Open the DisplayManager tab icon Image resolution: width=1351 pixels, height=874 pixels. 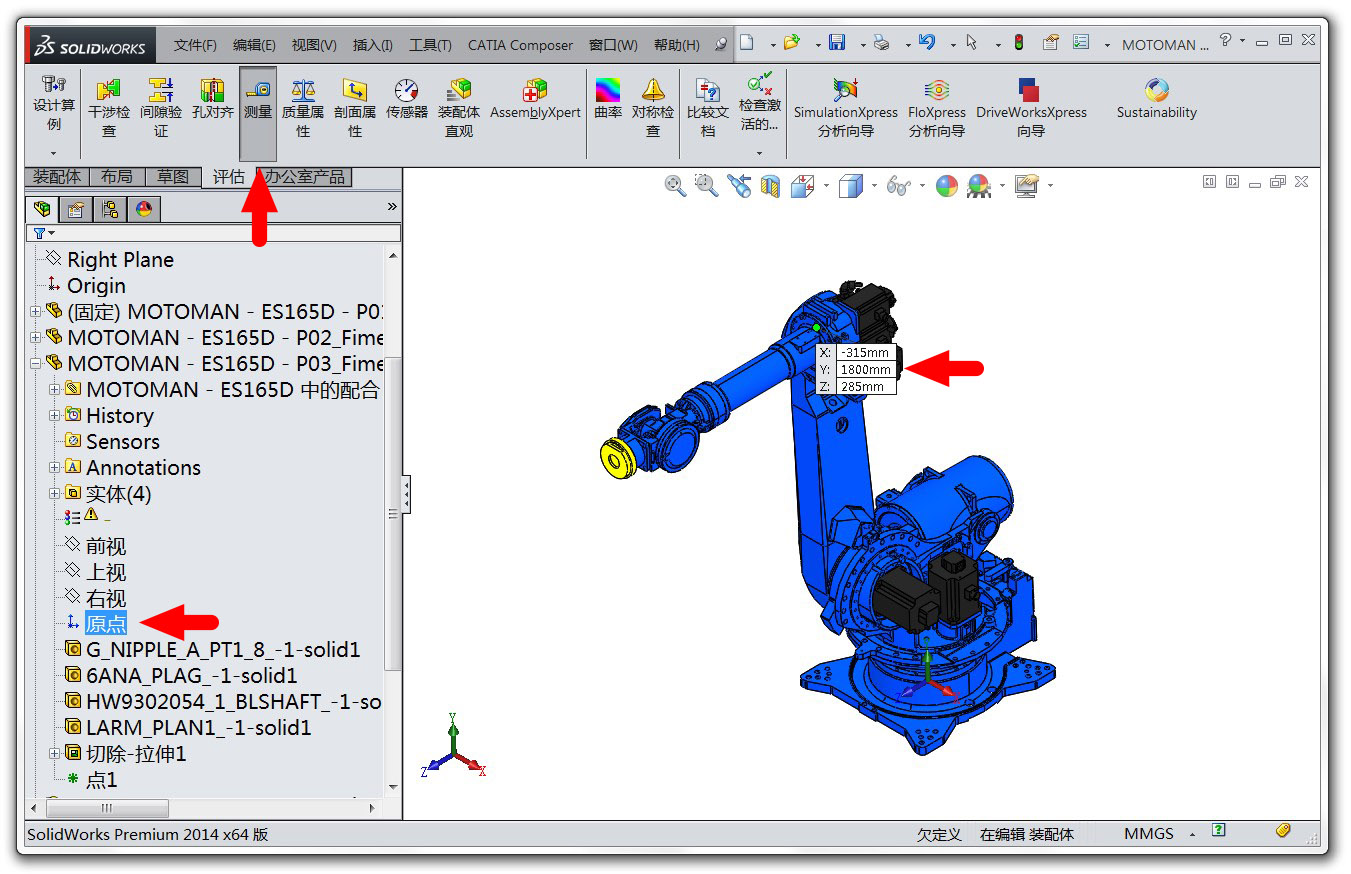coord(143,209)
